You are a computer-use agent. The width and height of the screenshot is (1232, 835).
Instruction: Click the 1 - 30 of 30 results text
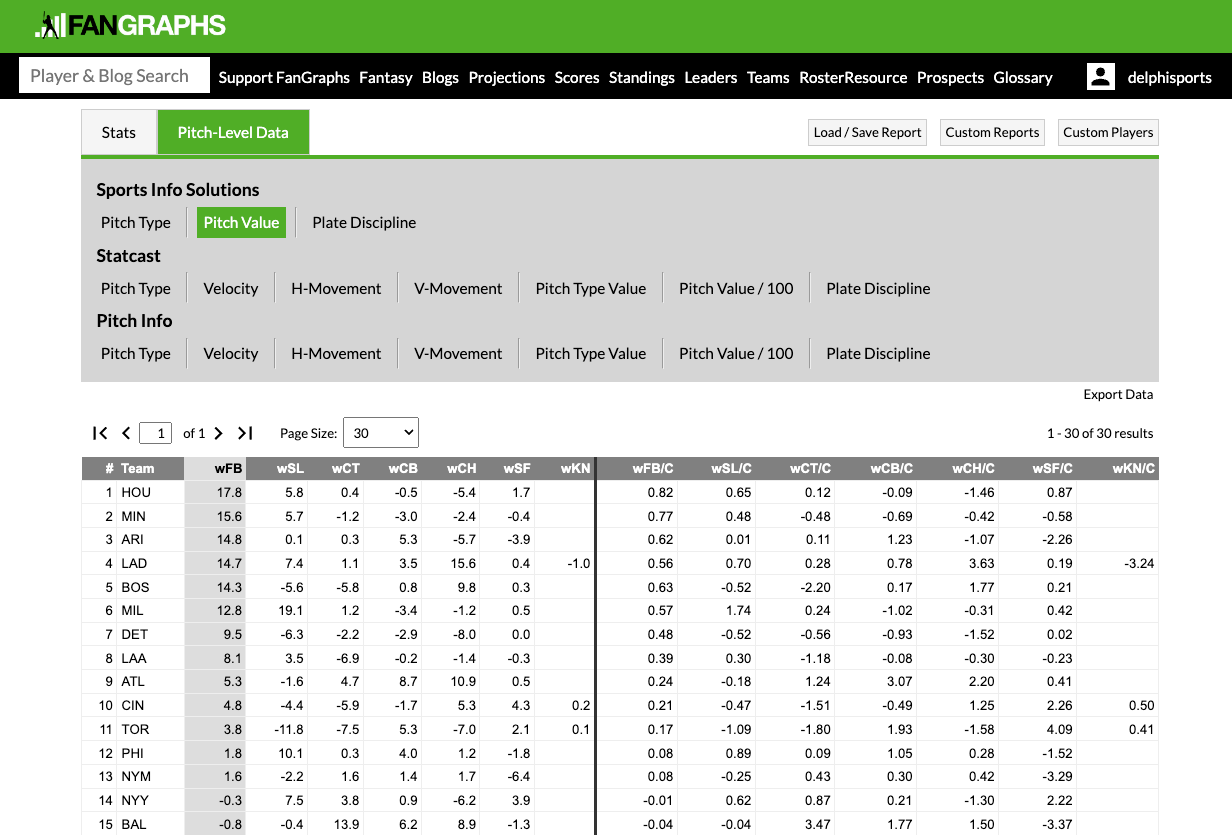[x=1100, y=433]
